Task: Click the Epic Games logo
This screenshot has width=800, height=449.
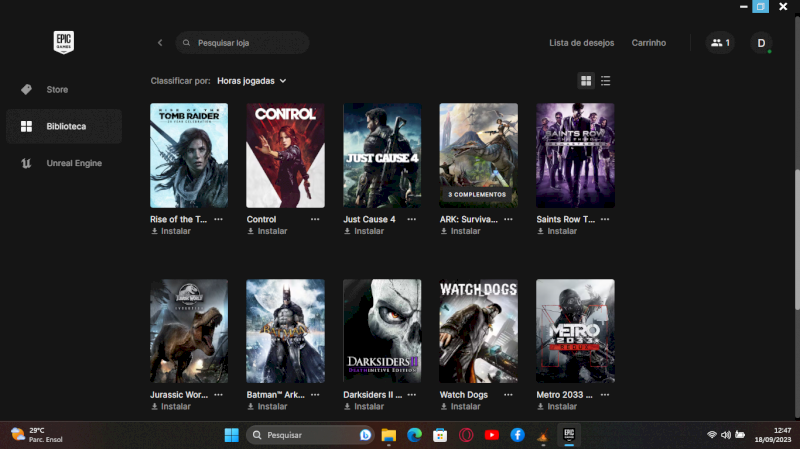Action: point(64,42)
